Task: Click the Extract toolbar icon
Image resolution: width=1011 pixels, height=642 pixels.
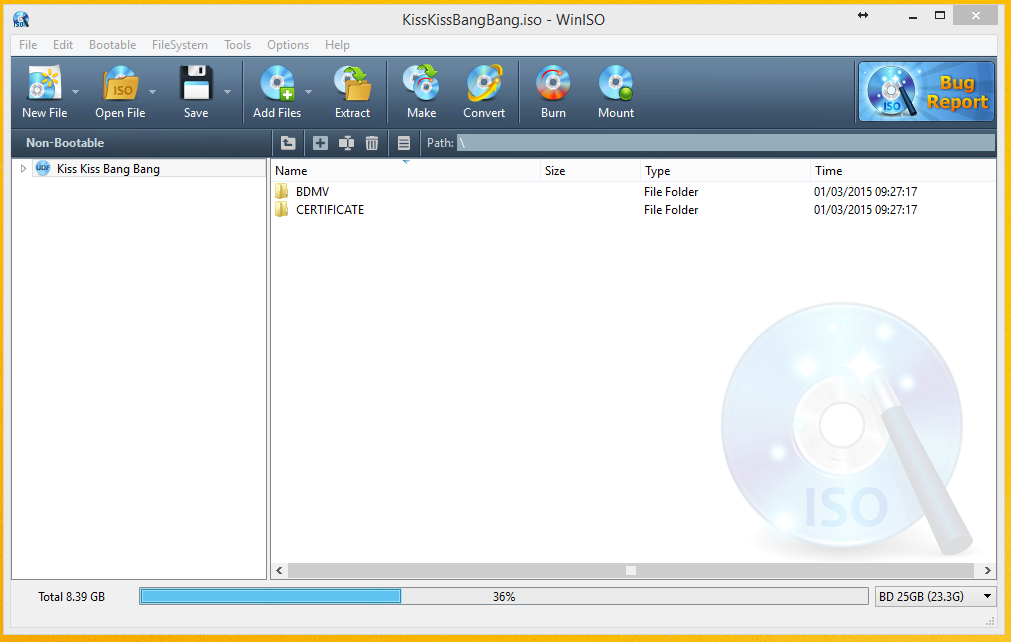Action: click(353, 83)
